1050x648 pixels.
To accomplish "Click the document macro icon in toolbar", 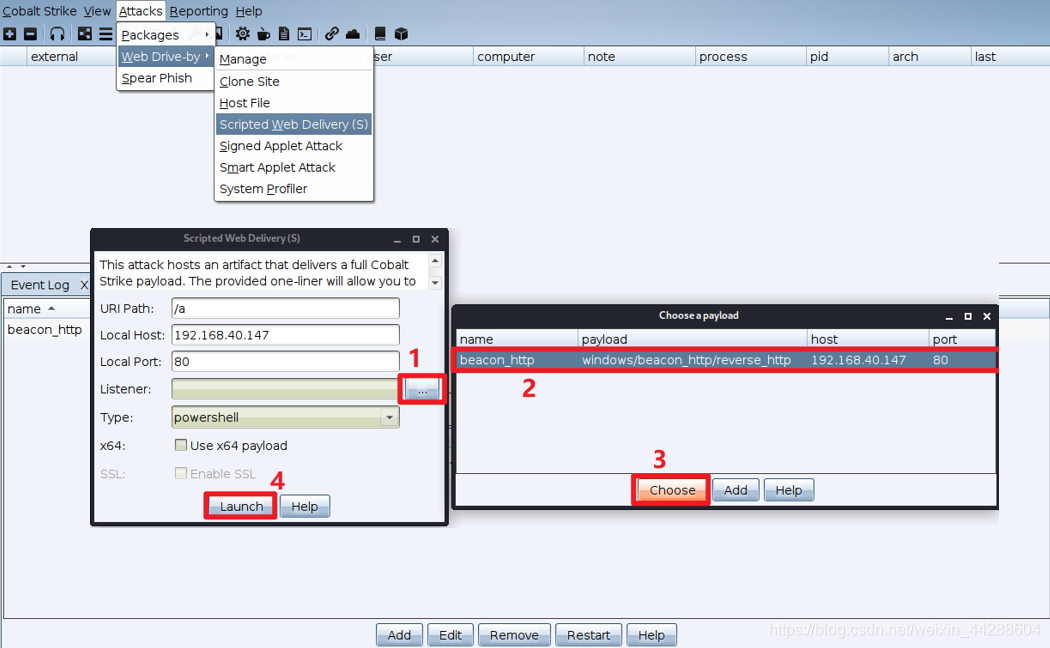I will pyautogui.click(x=284, y=34).
